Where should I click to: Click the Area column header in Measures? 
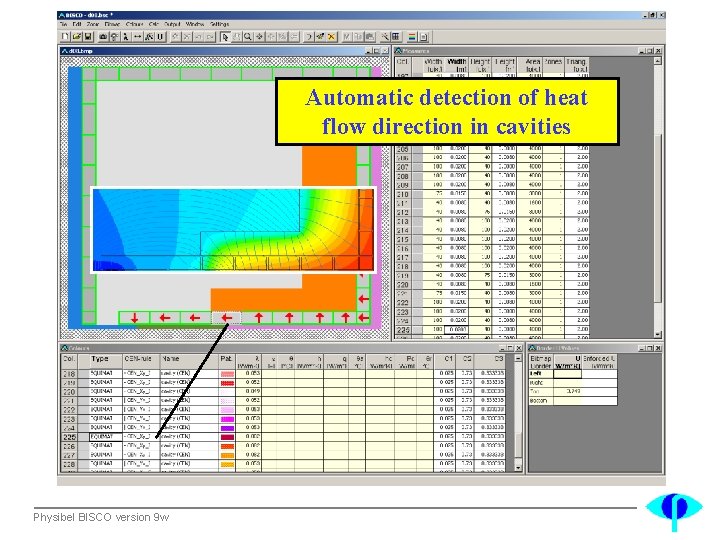529,65
